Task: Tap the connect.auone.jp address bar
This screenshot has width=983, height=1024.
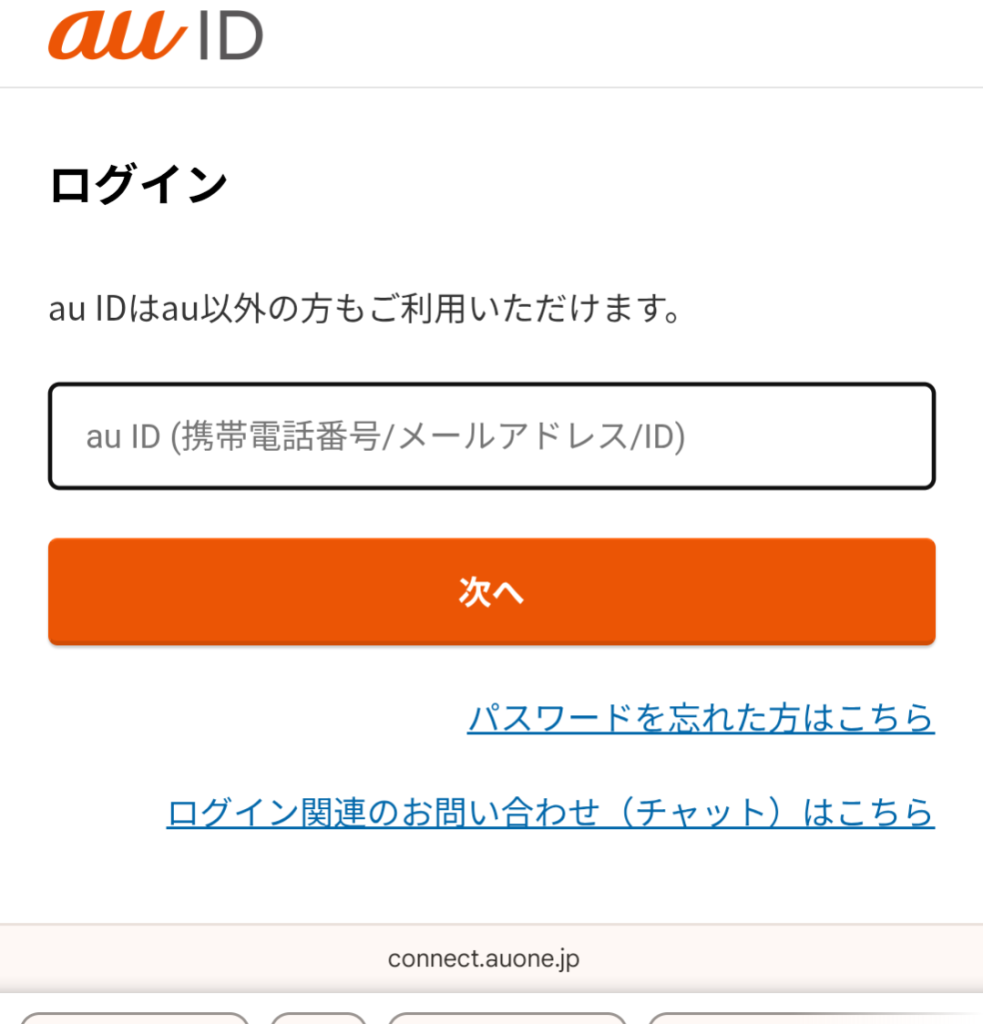Action: click(483, 959)
